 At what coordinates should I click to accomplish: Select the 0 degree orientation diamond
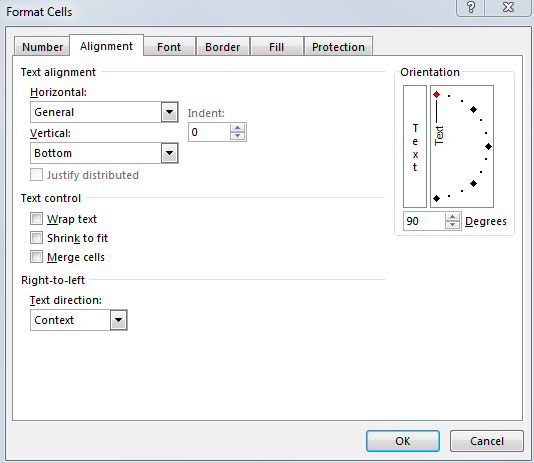[488, 146]
